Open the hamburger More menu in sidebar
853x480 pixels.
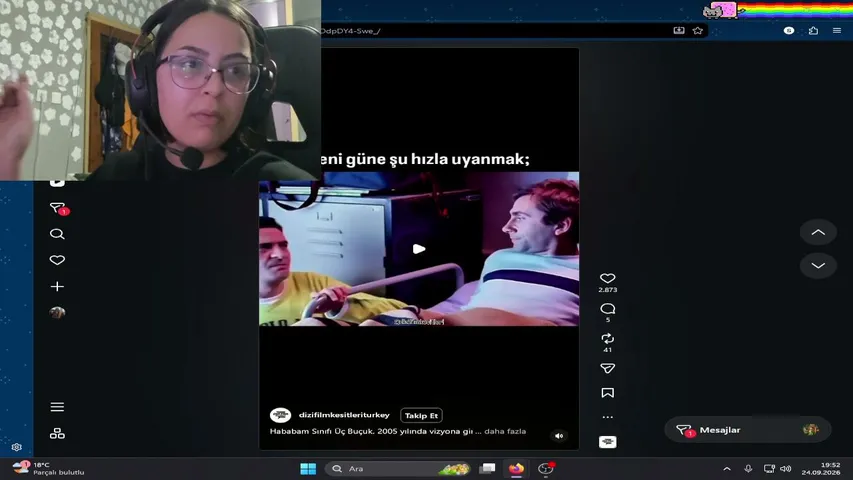[x=57, y=407]
